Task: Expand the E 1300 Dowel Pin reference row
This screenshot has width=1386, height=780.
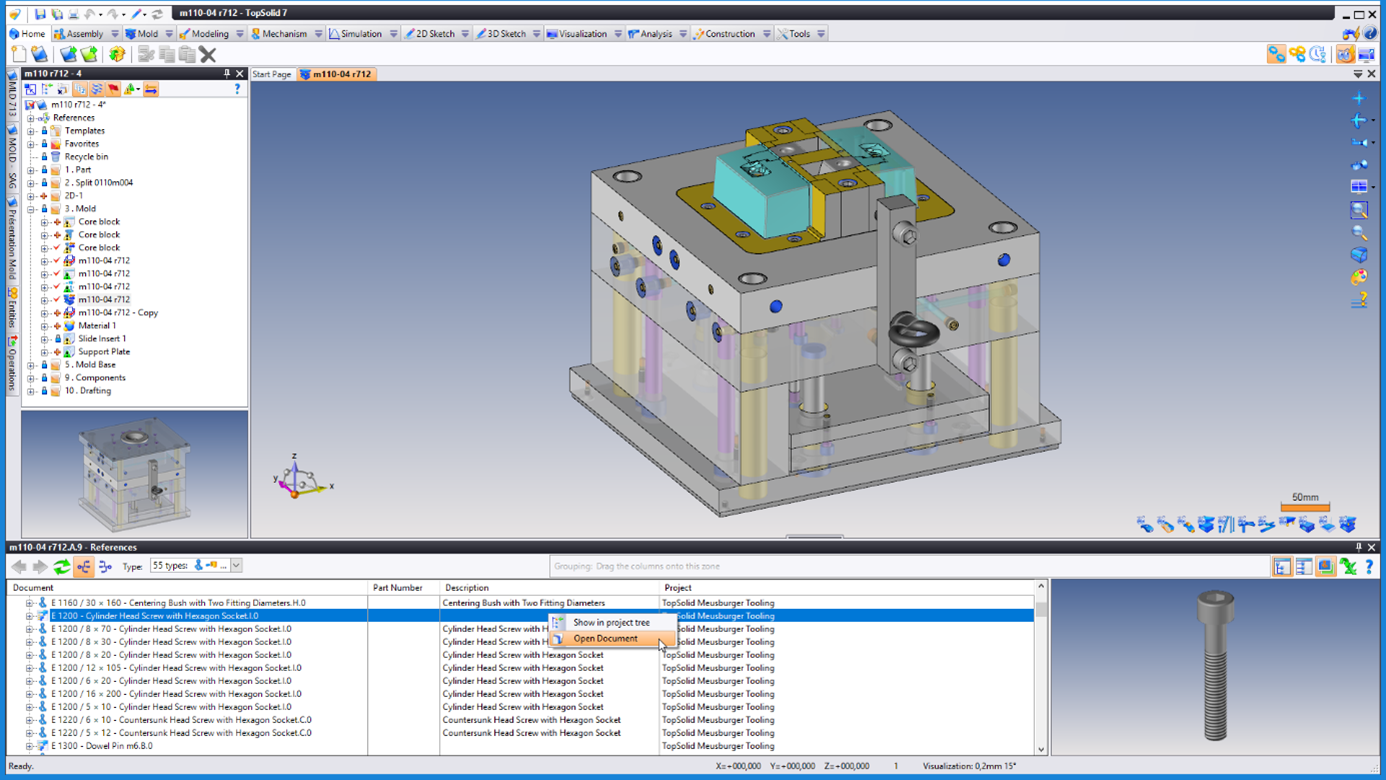Action: pyautogui.click(x=29, y=746)
